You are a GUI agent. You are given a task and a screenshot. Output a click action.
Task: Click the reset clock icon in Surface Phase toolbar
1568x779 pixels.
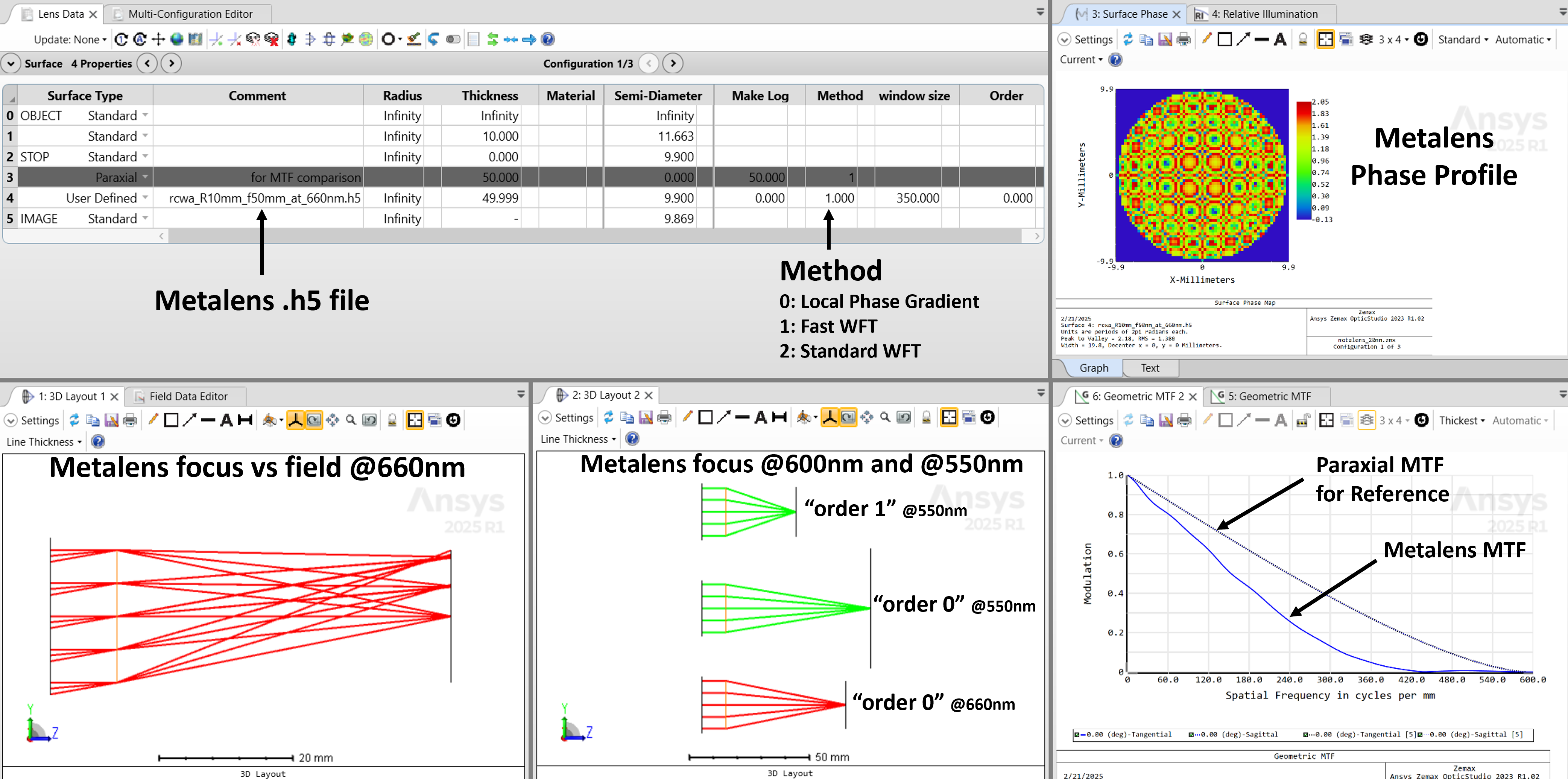tap(1421, 40)
